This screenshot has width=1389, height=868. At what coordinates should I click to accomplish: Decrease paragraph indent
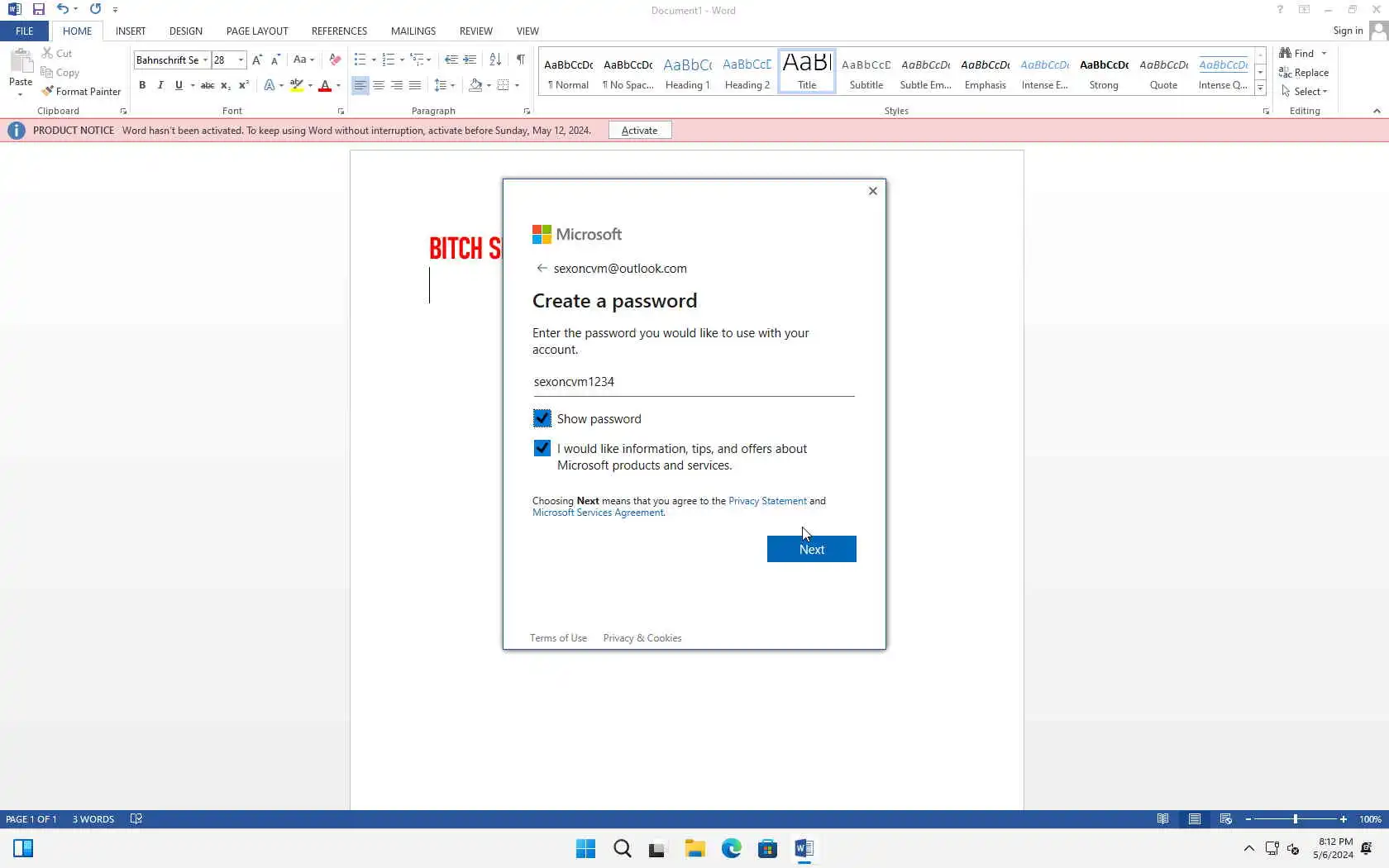coord(451,60)
